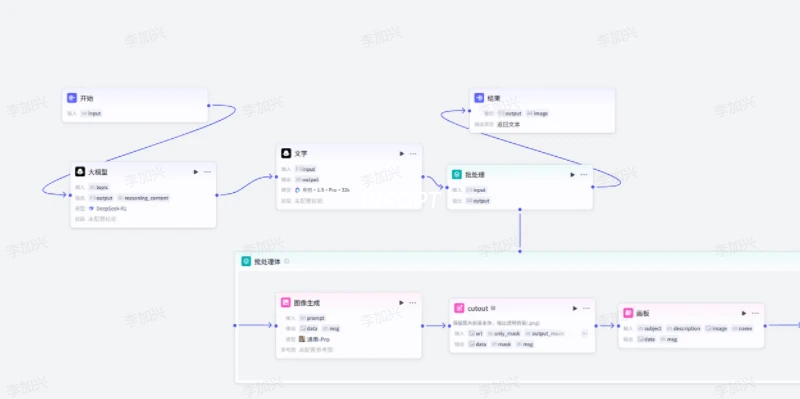Screen dimensions: 800x399
Task: Run the 批处理 node
Action: click(x=572, y=174)
